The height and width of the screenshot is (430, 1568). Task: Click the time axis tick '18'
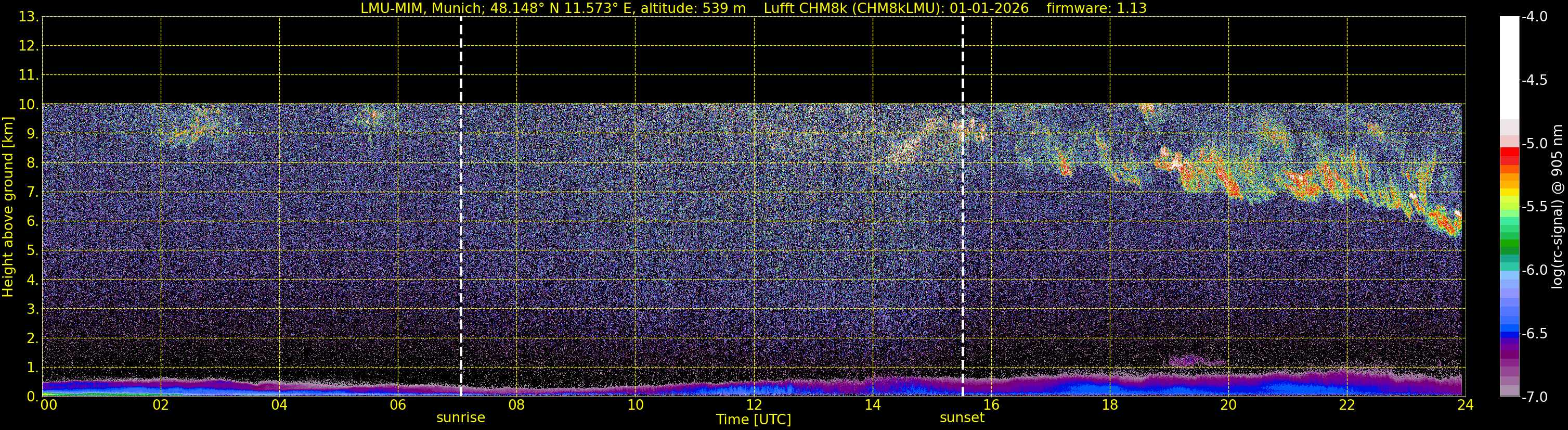(x=1110, y=405)
